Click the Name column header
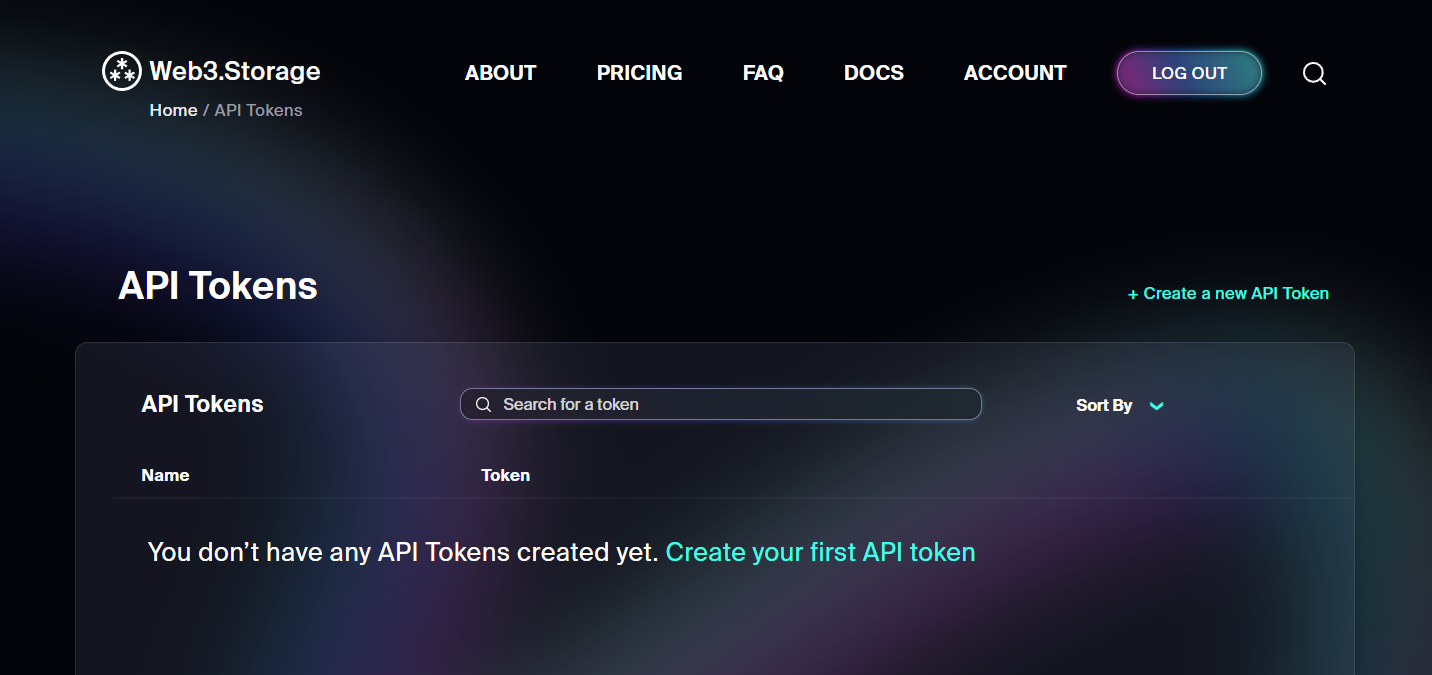This screenshot has width=1432, height=675. [x=165, y=475]
